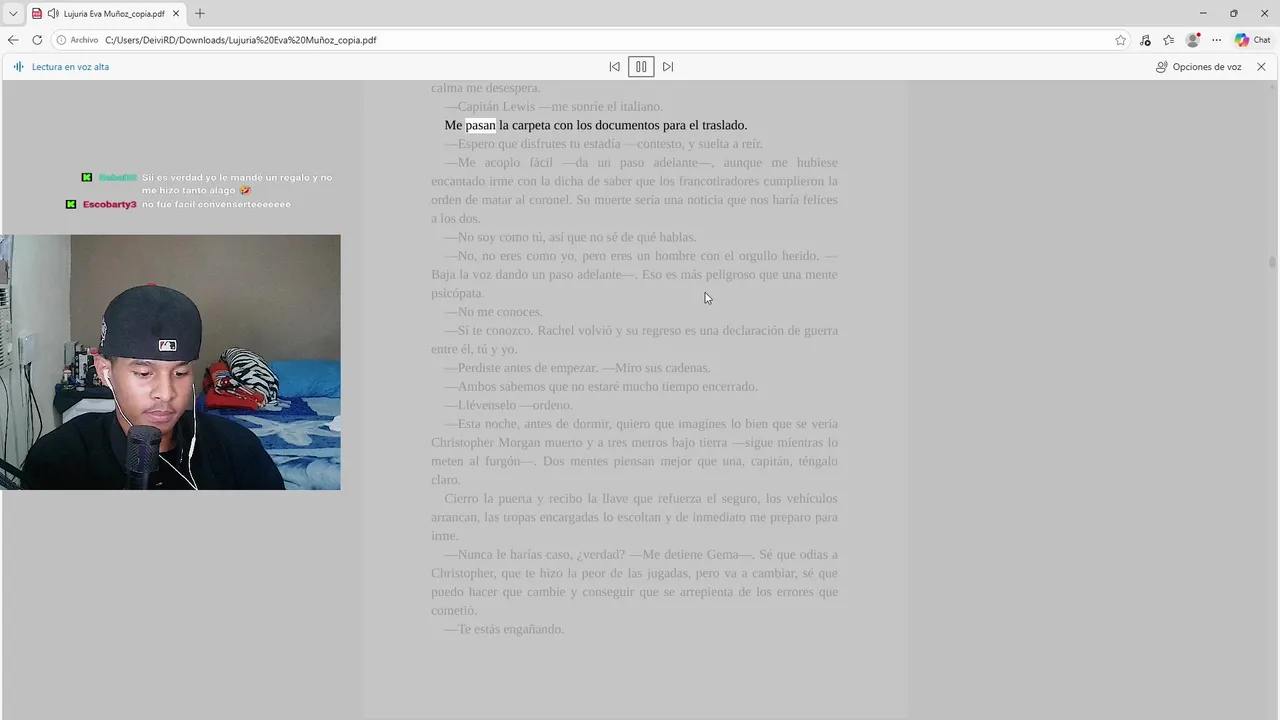Pause the read aloud playback
Screen dimensions: 1280x720
click(641, 67)
